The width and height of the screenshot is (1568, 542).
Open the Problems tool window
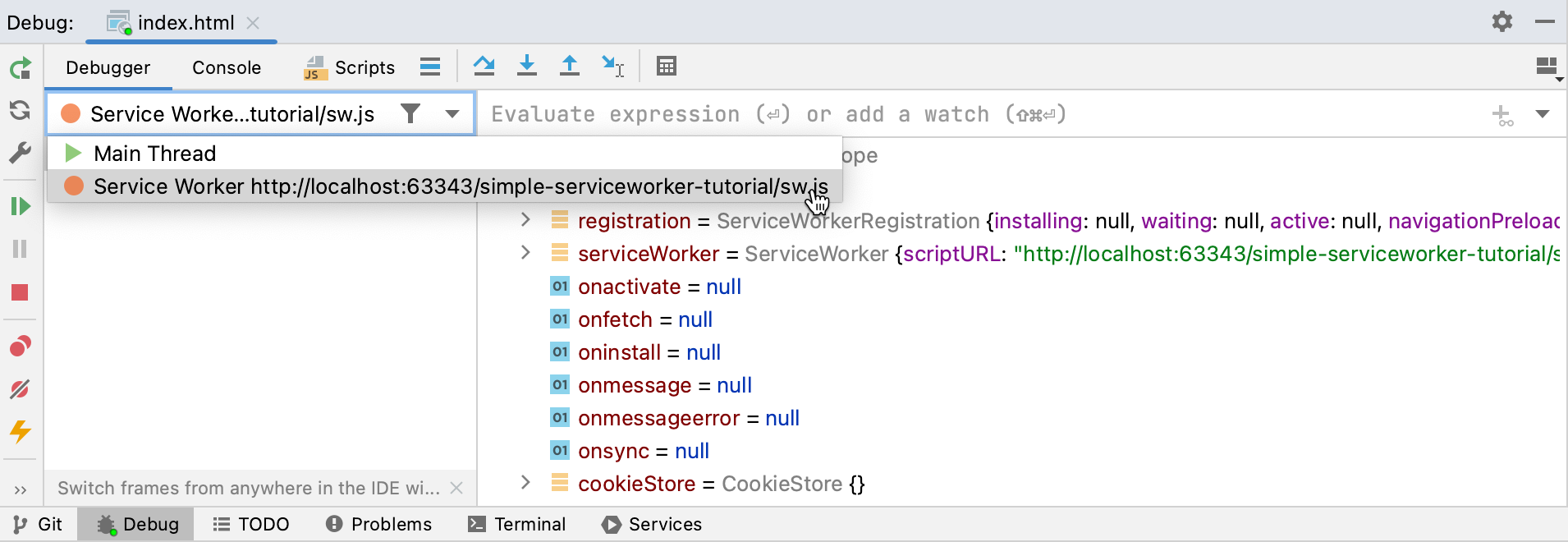click(x=378, y=524)
